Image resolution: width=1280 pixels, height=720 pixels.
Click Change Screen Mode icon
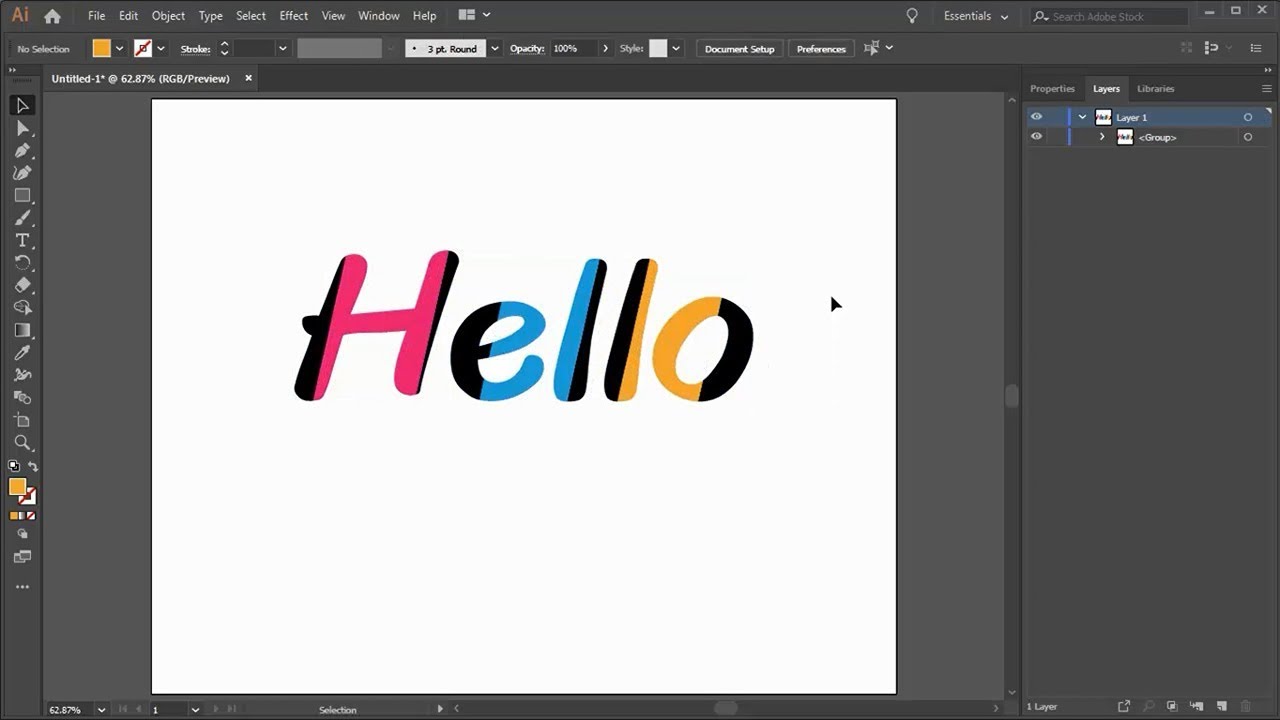[x=22, y=556]
